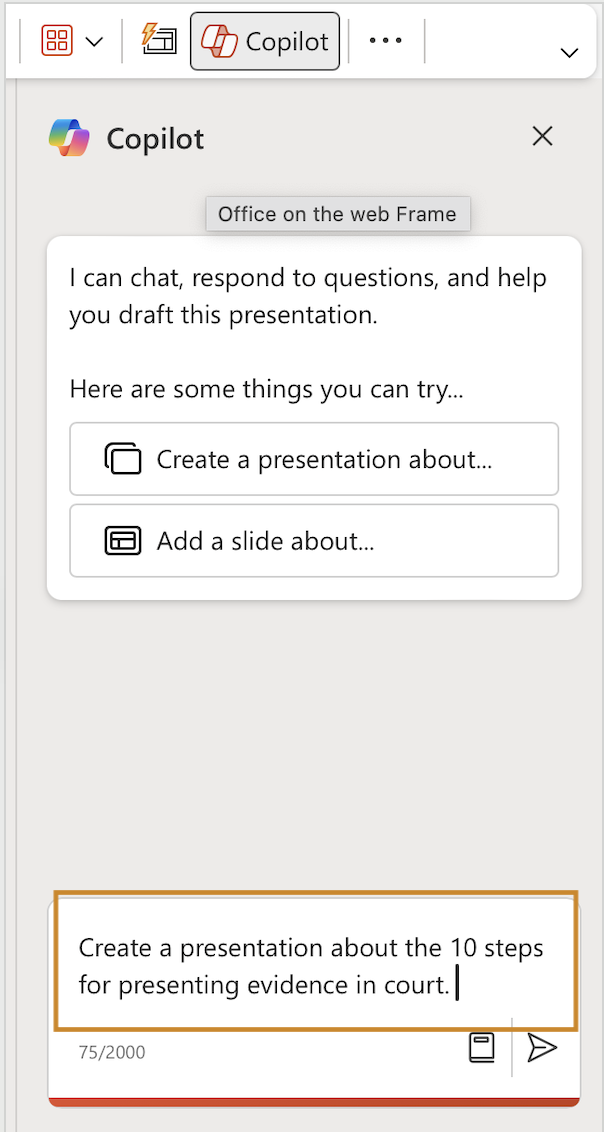Click the Copilot pane title text
The height and width of the screenshot is (1132, 604).
(155, 139)
